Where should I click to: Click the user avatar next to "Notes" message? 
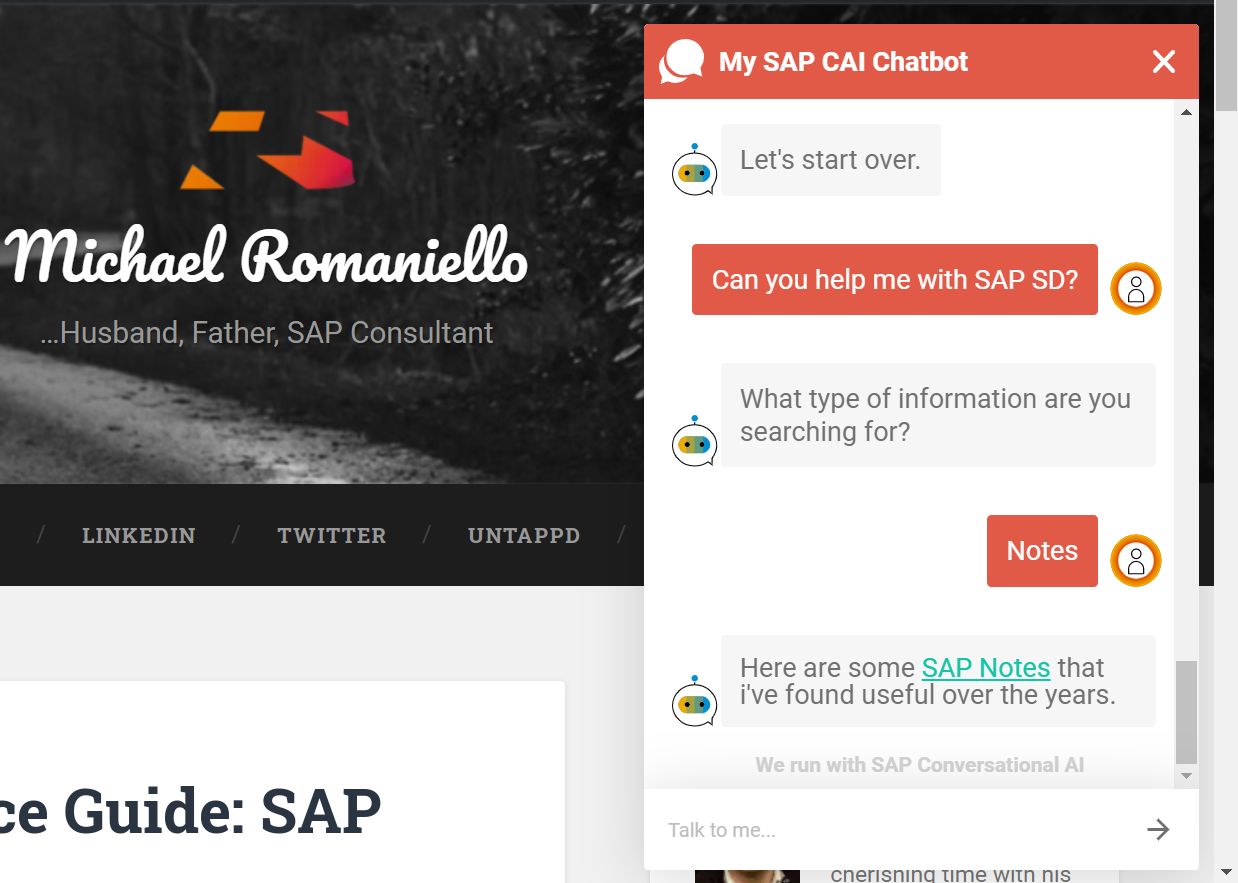tap(1136, 561)
